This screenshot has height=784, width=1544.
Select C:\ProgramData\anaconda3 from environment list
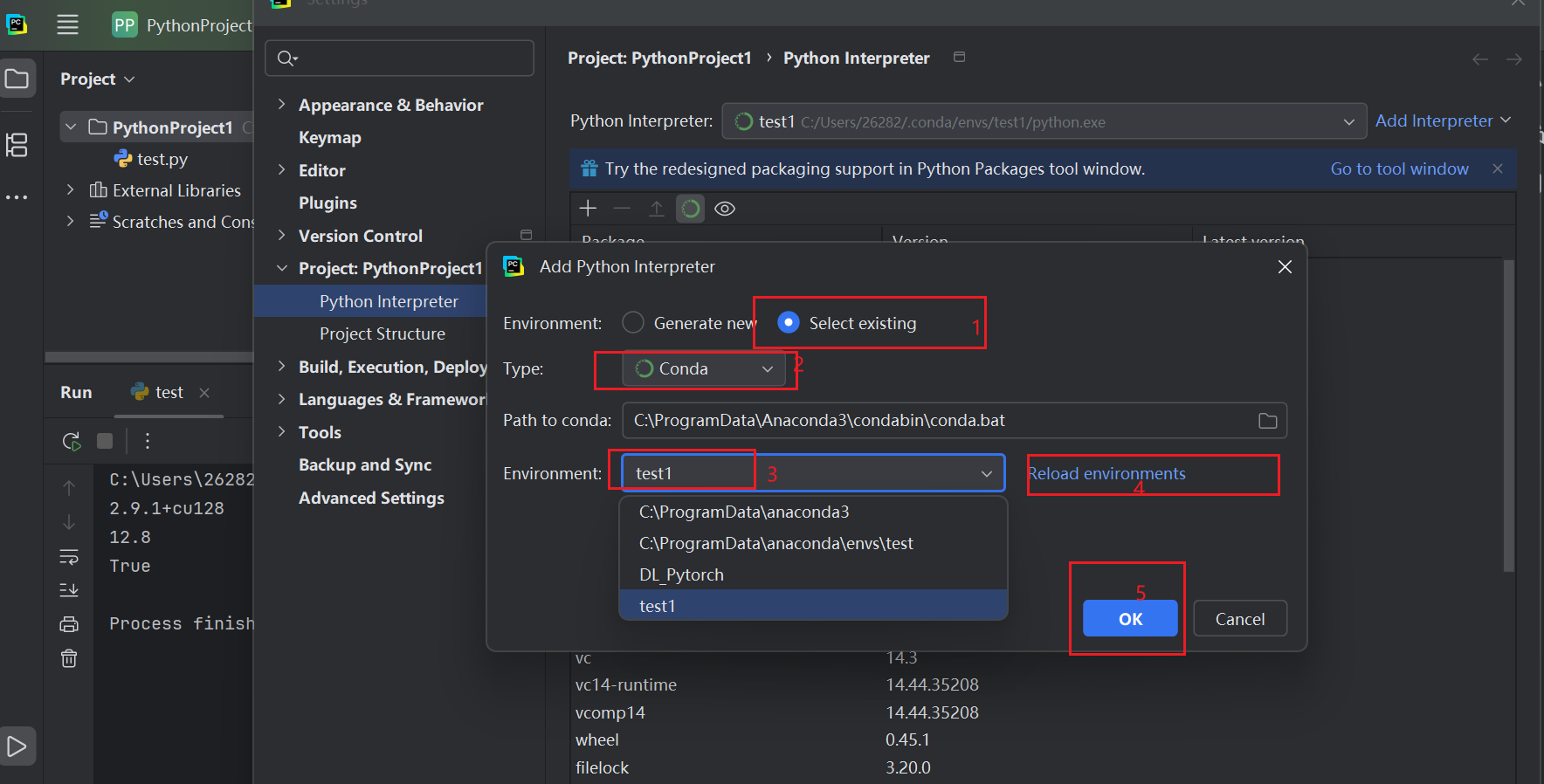coord(813,512)
